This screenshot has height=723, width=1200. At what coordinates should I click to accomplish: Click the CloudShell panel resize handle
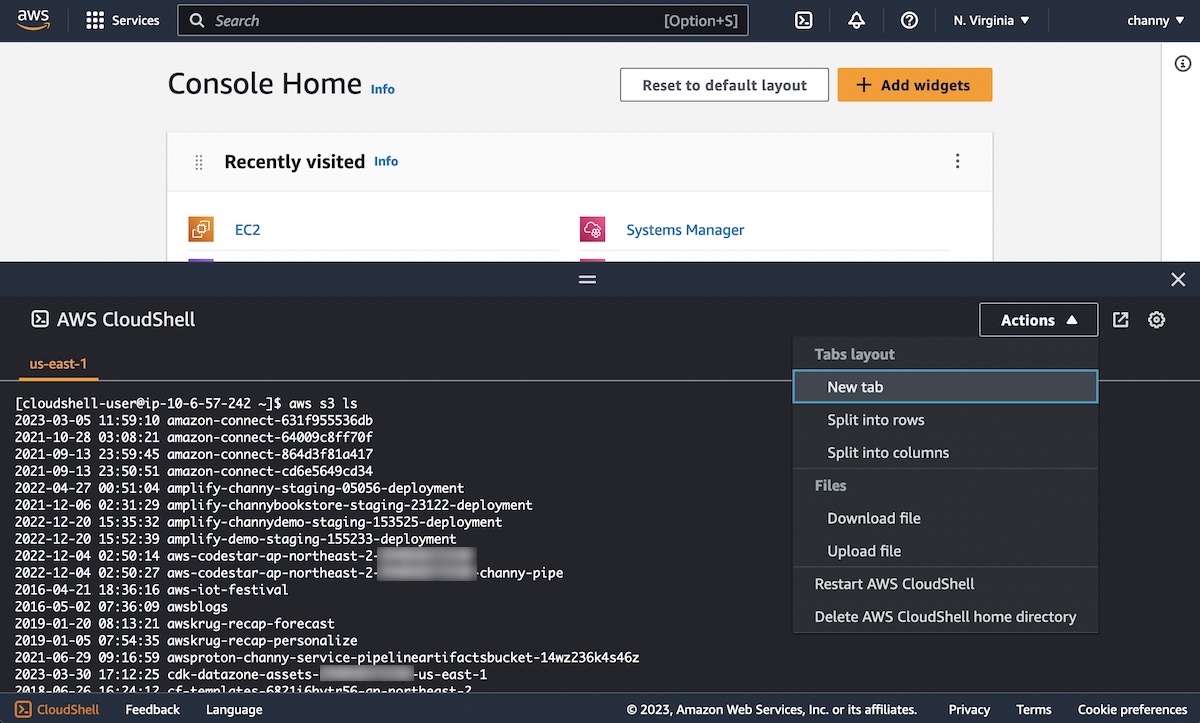tap(588, 279)
